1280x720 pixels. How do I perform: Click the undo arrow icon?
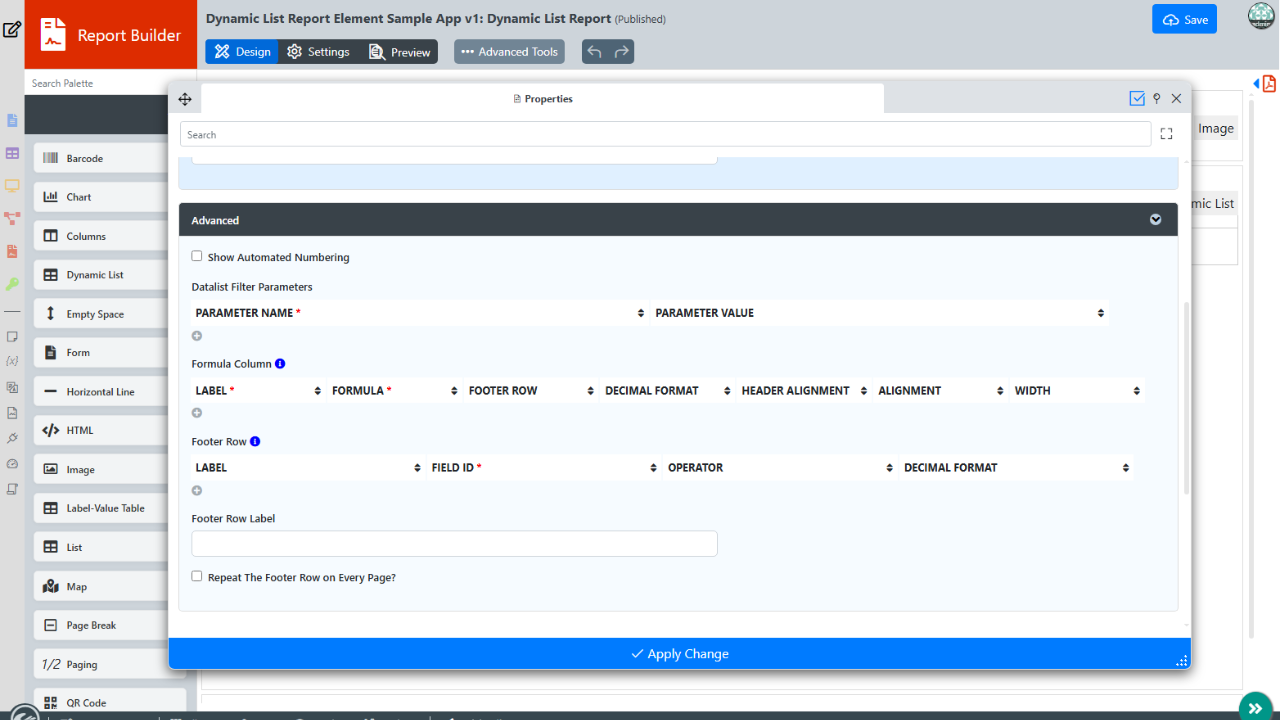pyautogui.click(x=595, y=52)
